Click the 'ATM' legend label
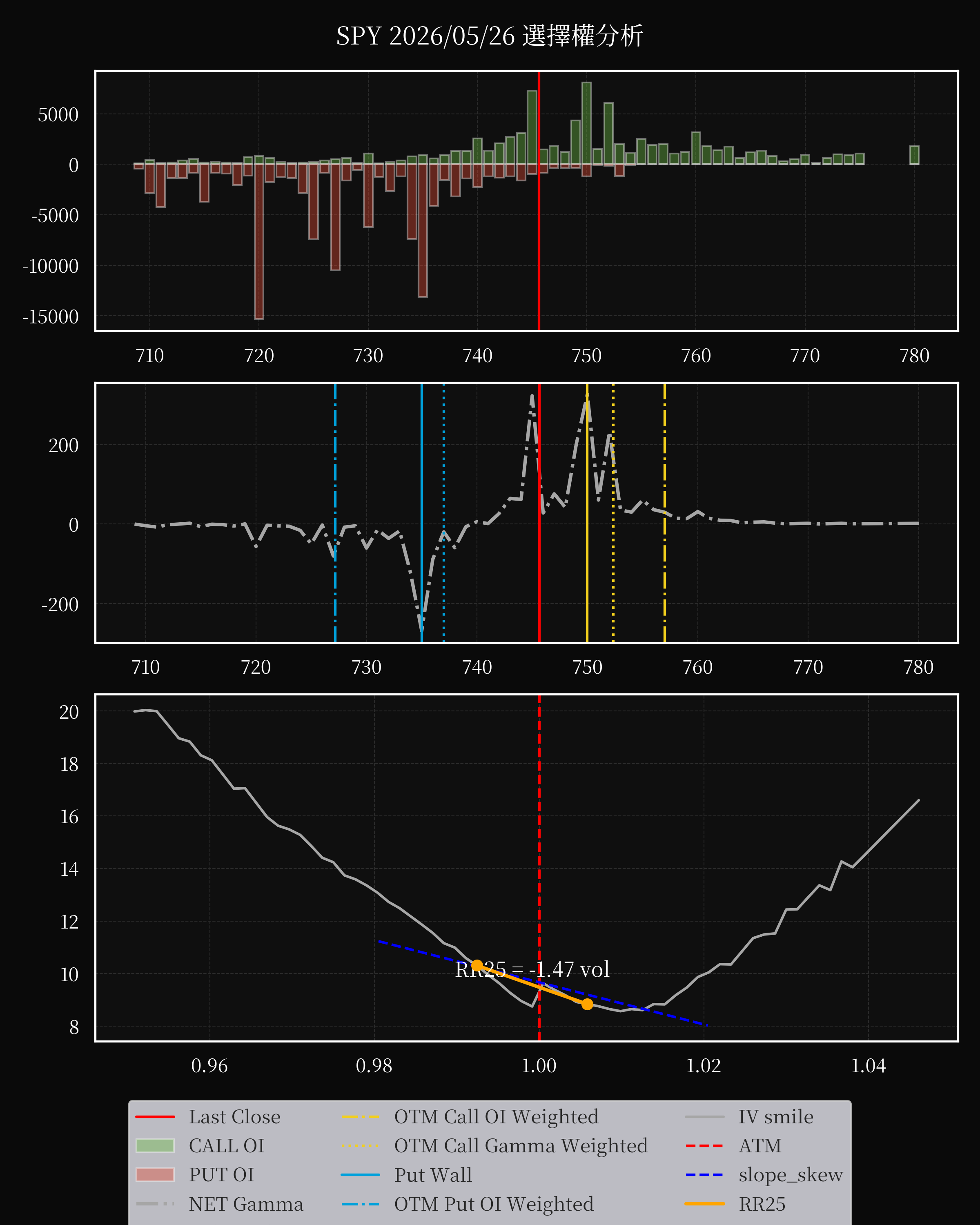This screenshot has width=980, height=1225. [x=760, y=1145]
